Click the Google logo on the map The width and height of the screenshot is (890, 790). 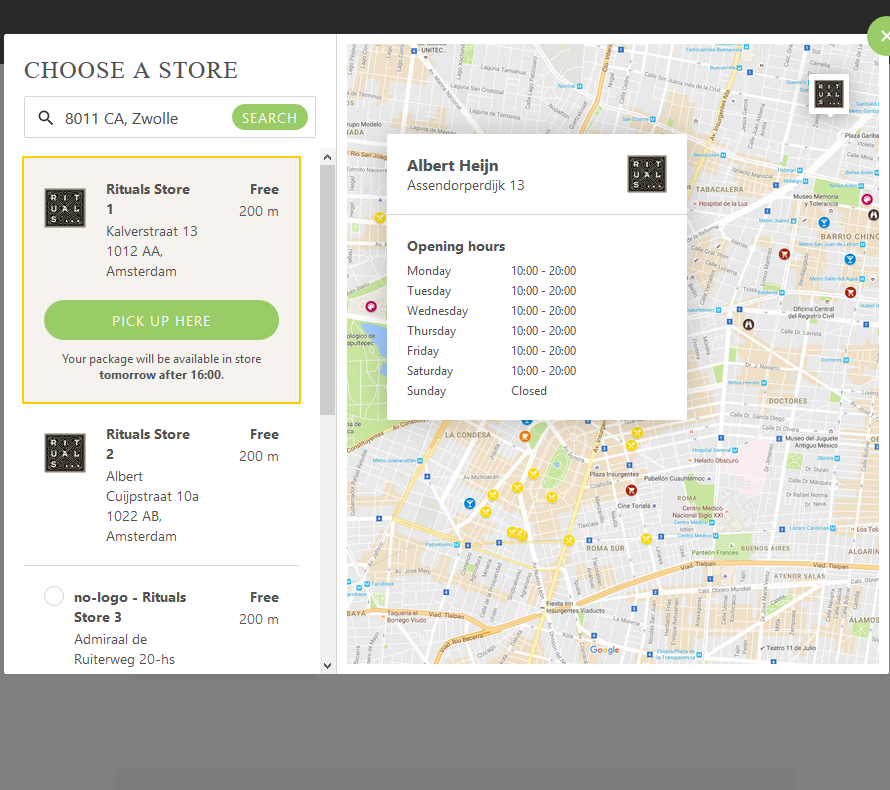(x=604, y=650)
